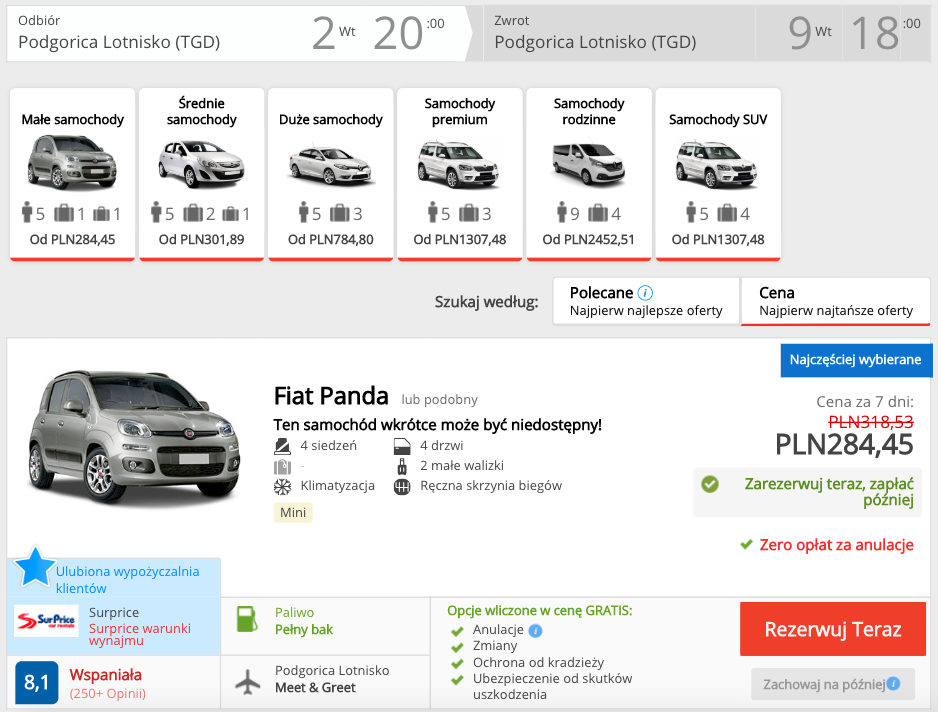Viewport: 938px width, 712px height.
Task: Click the Mini class tag
Action: click(x=293, y=512)
